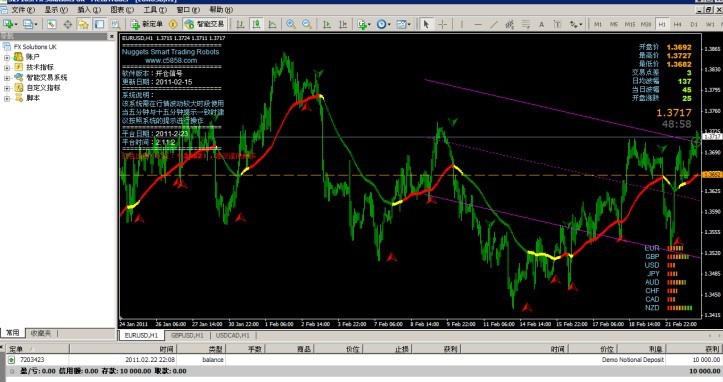Open dropdown arrow beside templates icon
Viewport: 723px width, 382px height.
coord(409,24)
